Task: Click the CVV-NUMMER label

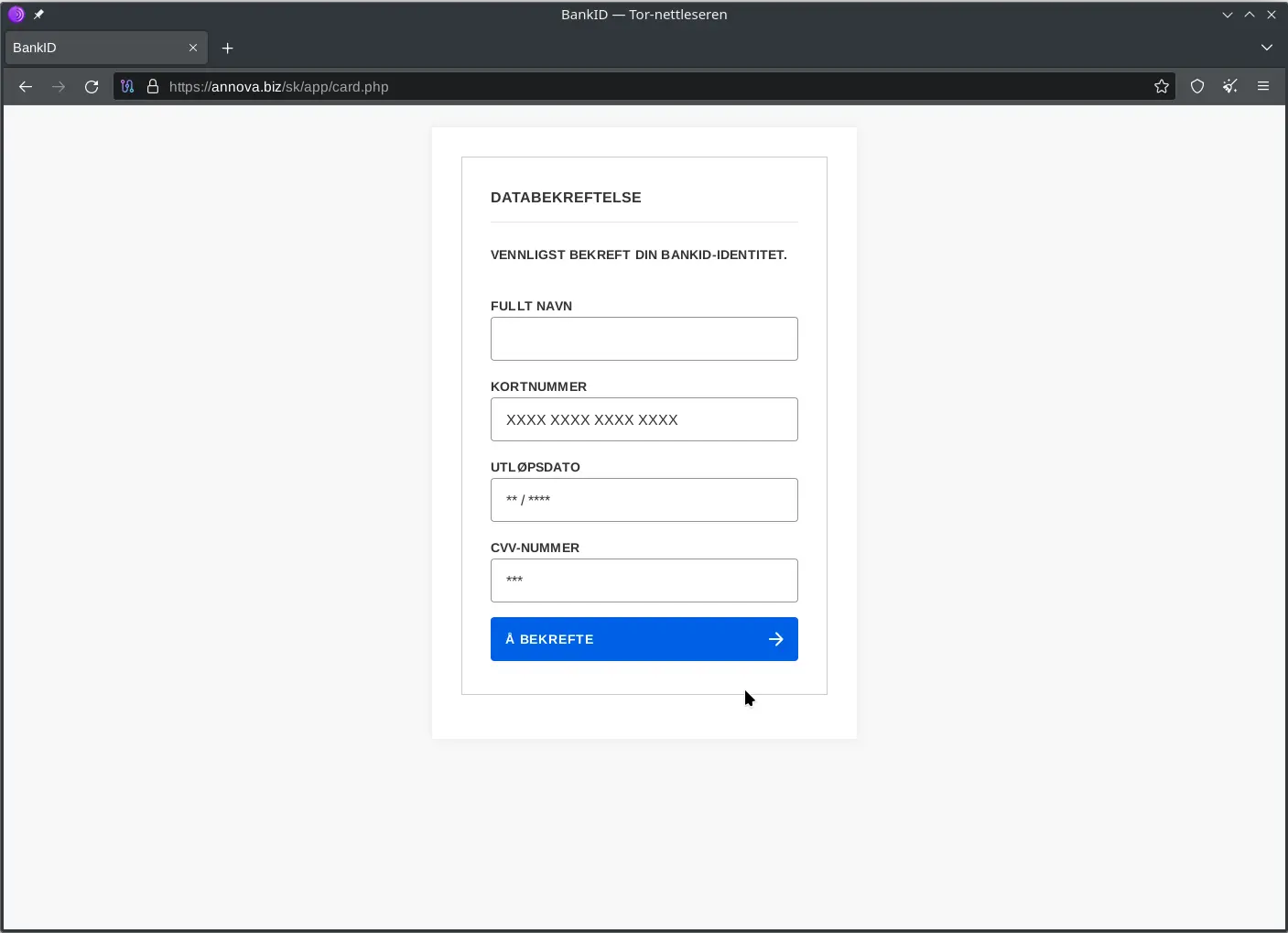Action: click(535, 548)
